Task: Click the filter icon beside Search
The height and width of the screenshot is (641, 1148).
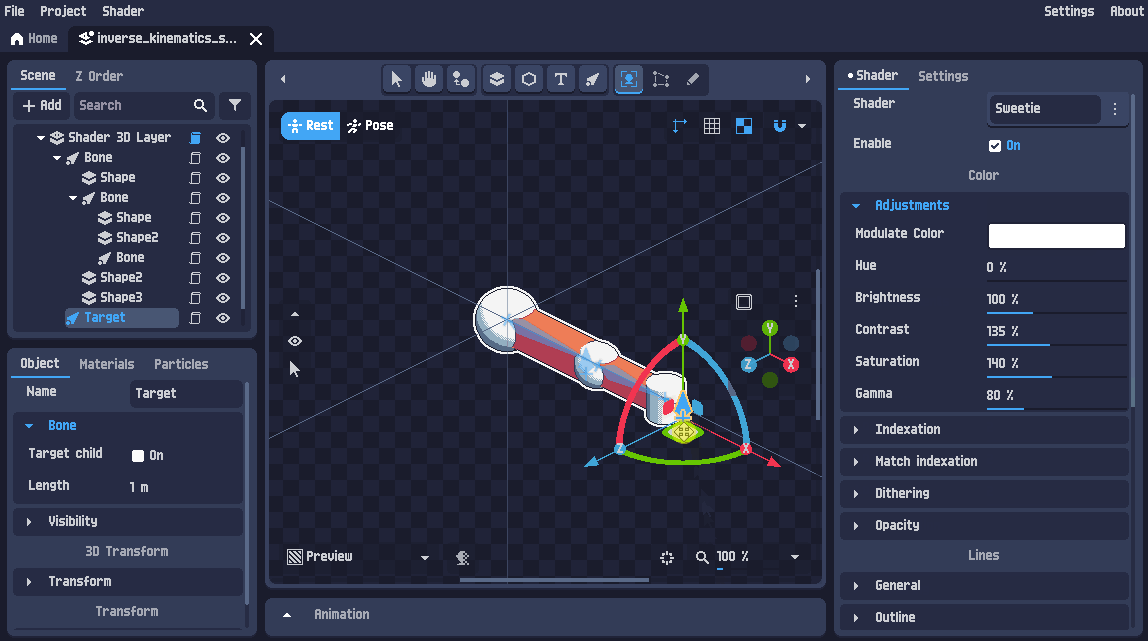Action: click(x=234, y=105)
